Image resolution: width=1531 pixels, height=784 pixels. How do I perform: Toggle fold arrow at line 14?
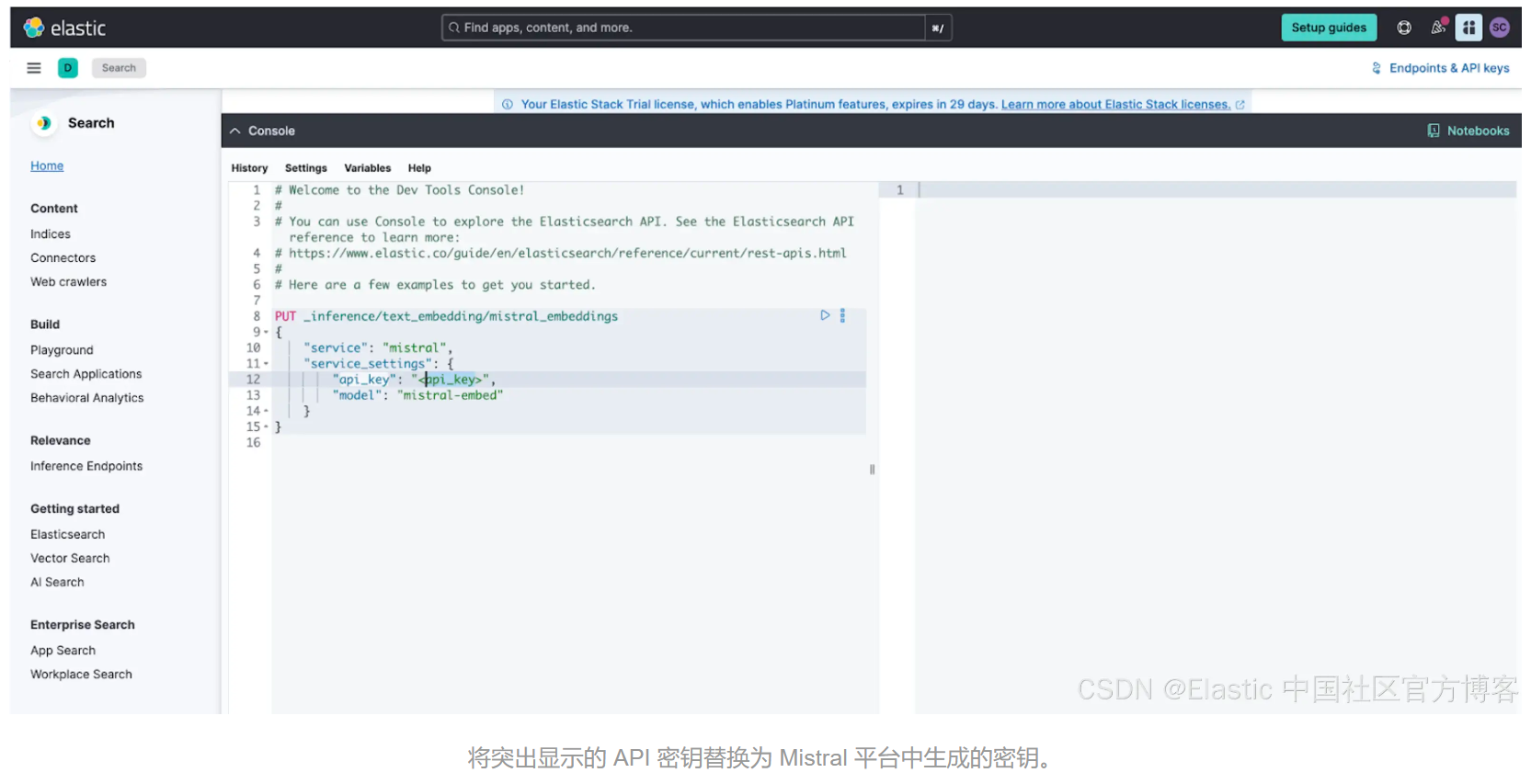coord(267,411)
